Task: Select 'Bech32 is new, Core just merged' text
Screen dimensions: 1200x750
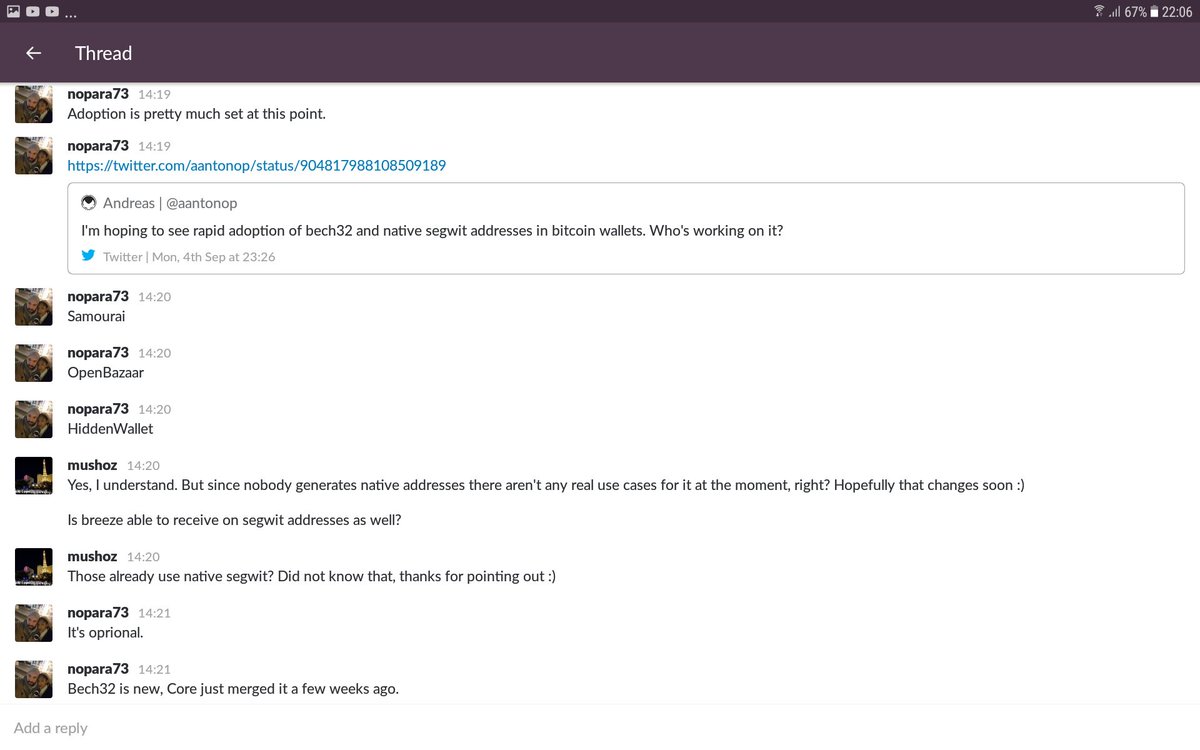Action: pyautogui.click(x=233, y=688)
